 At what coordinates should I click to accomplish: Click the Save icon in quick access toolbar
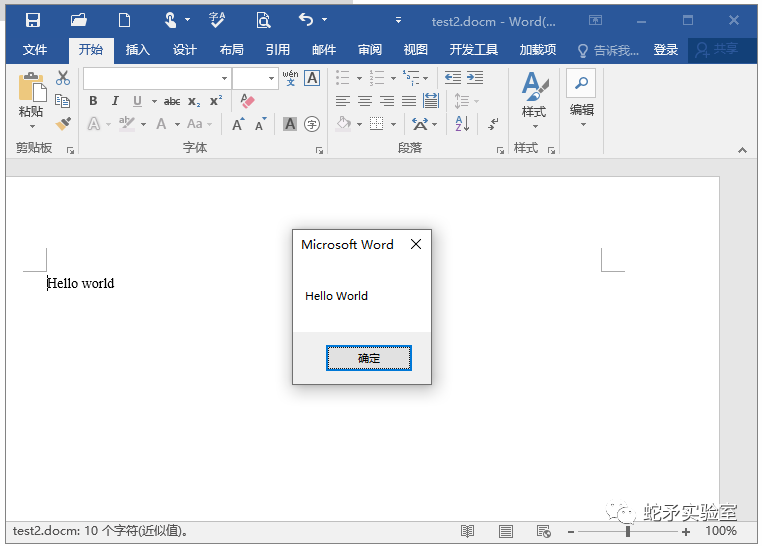[33, 20]
